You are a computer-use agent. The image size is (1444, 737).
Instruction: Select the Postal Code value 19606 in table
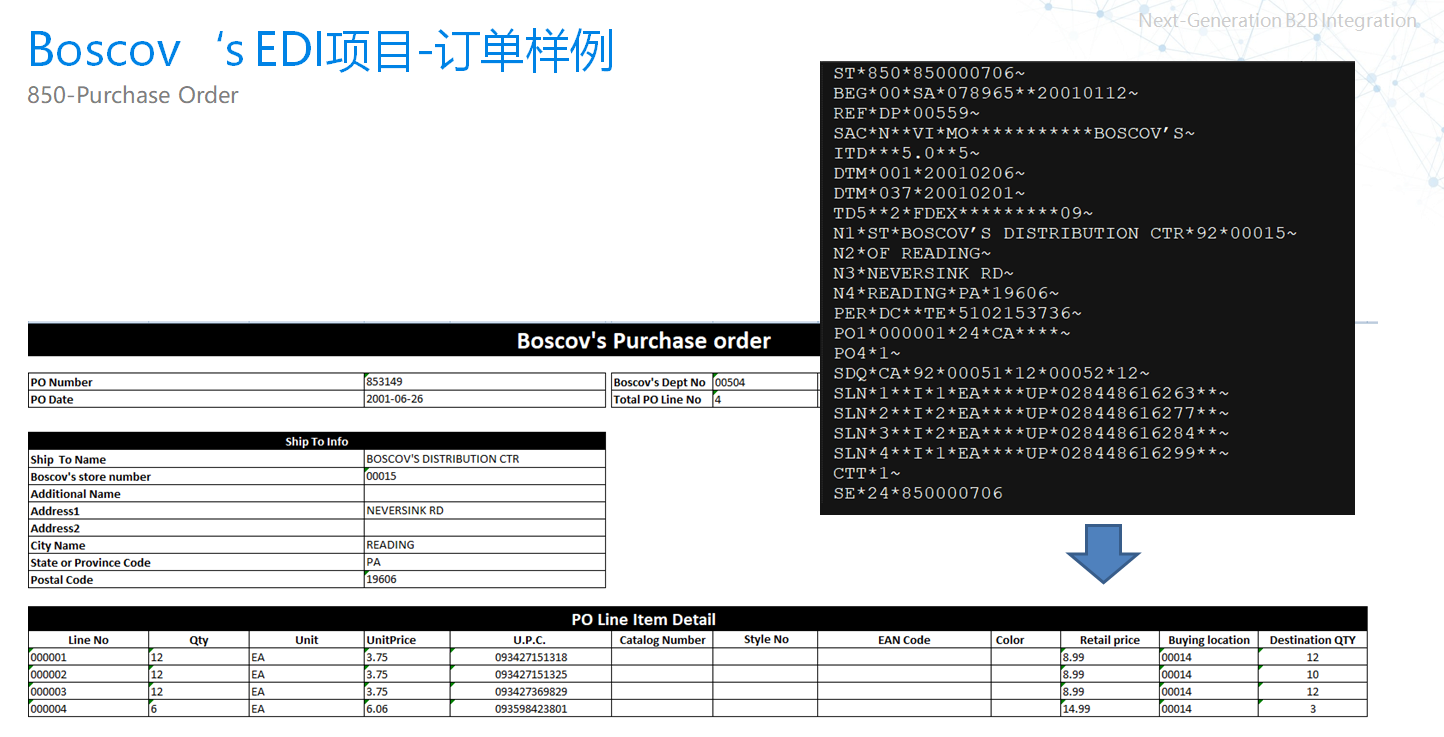click(x=485, y=579)
